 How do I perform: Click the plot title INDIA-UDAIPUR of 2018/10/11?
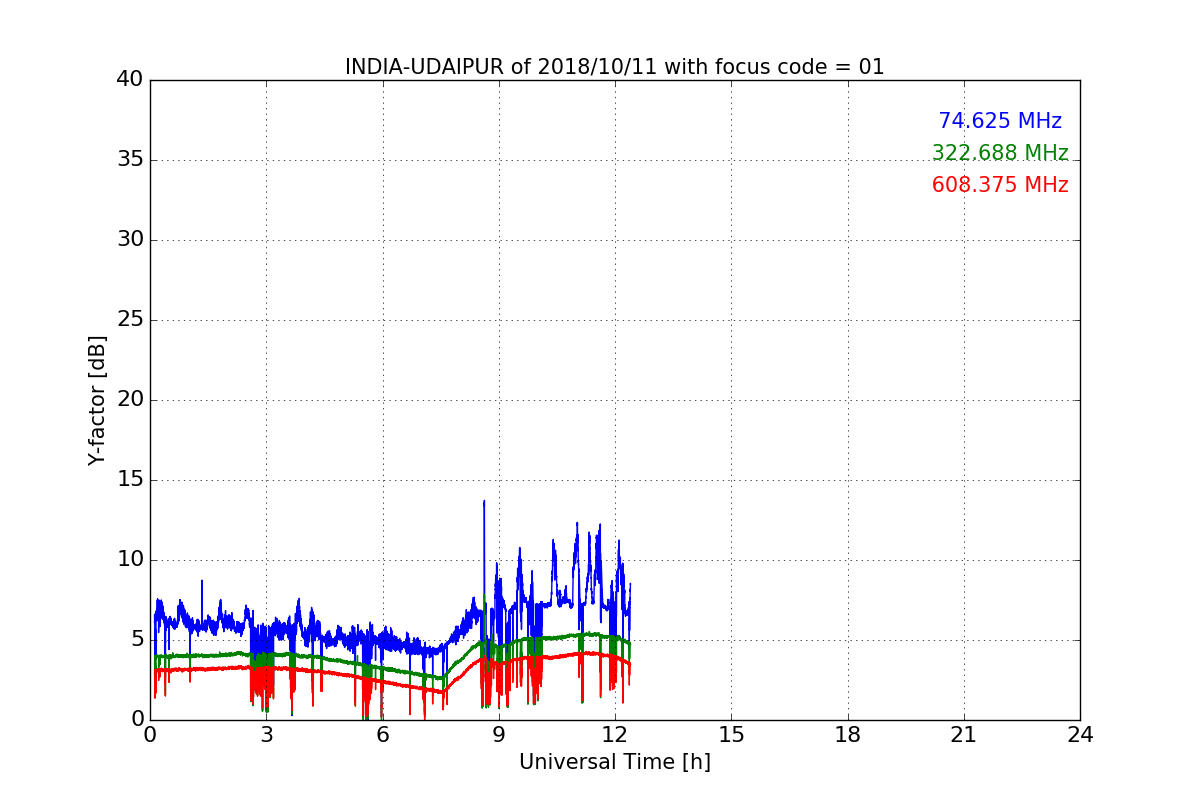click(x=615, y=67)
